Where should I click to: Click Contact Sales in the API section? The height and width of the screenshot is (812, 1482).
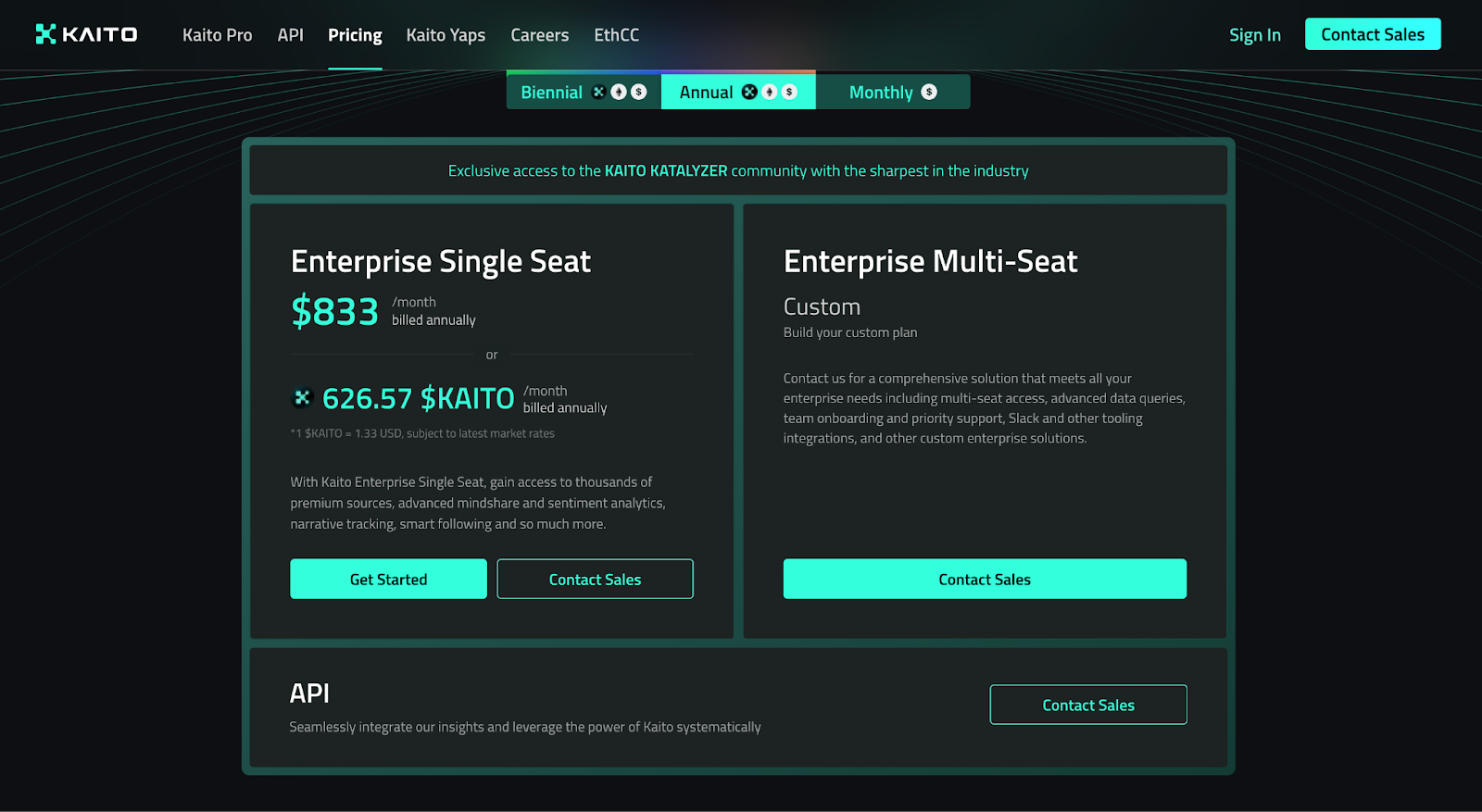(x=1088, y=705)
